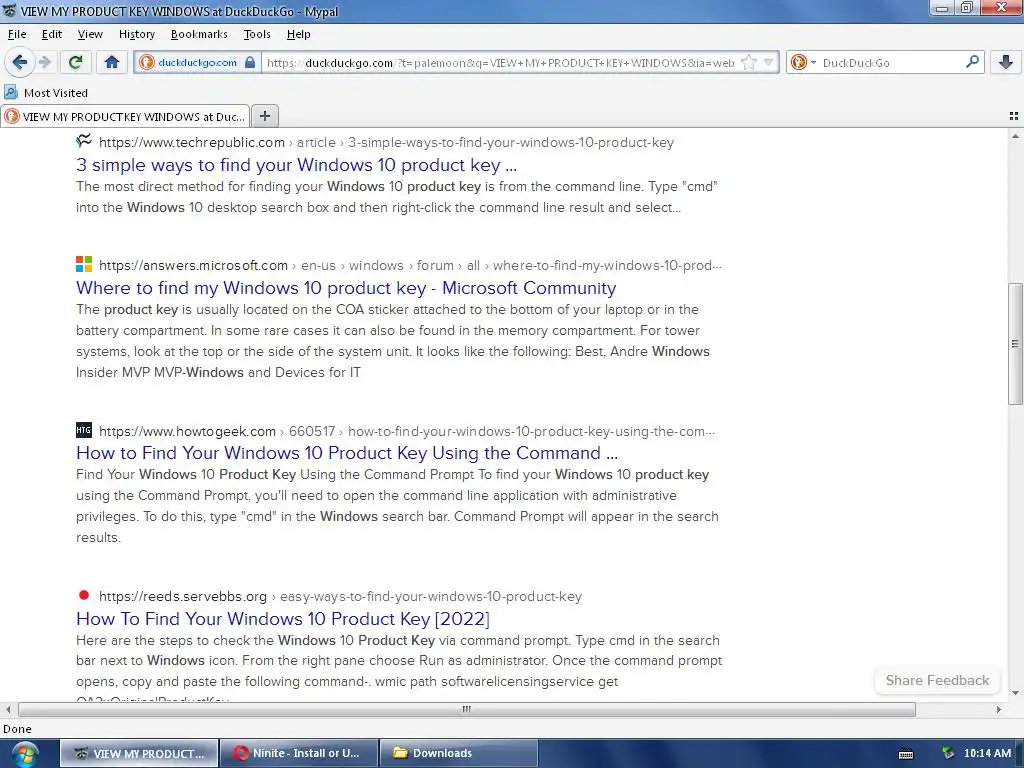Open the Bookmarks menu
Image resolution: width=1024 pixels, height=768 pixels.
[x=199, y=34]
